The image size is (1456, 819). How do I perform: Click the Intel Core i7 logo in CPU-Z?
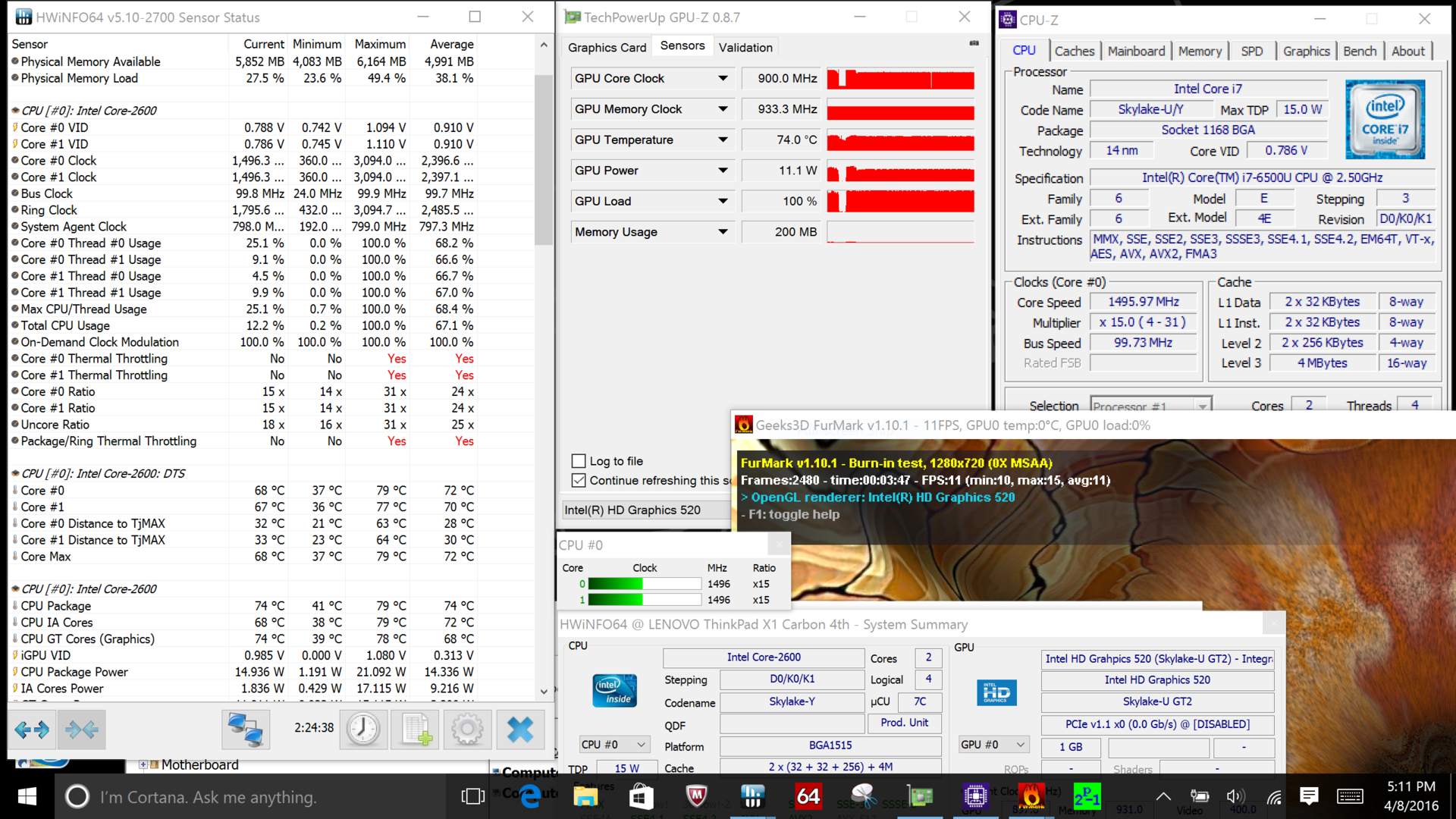click(1385, 118)
